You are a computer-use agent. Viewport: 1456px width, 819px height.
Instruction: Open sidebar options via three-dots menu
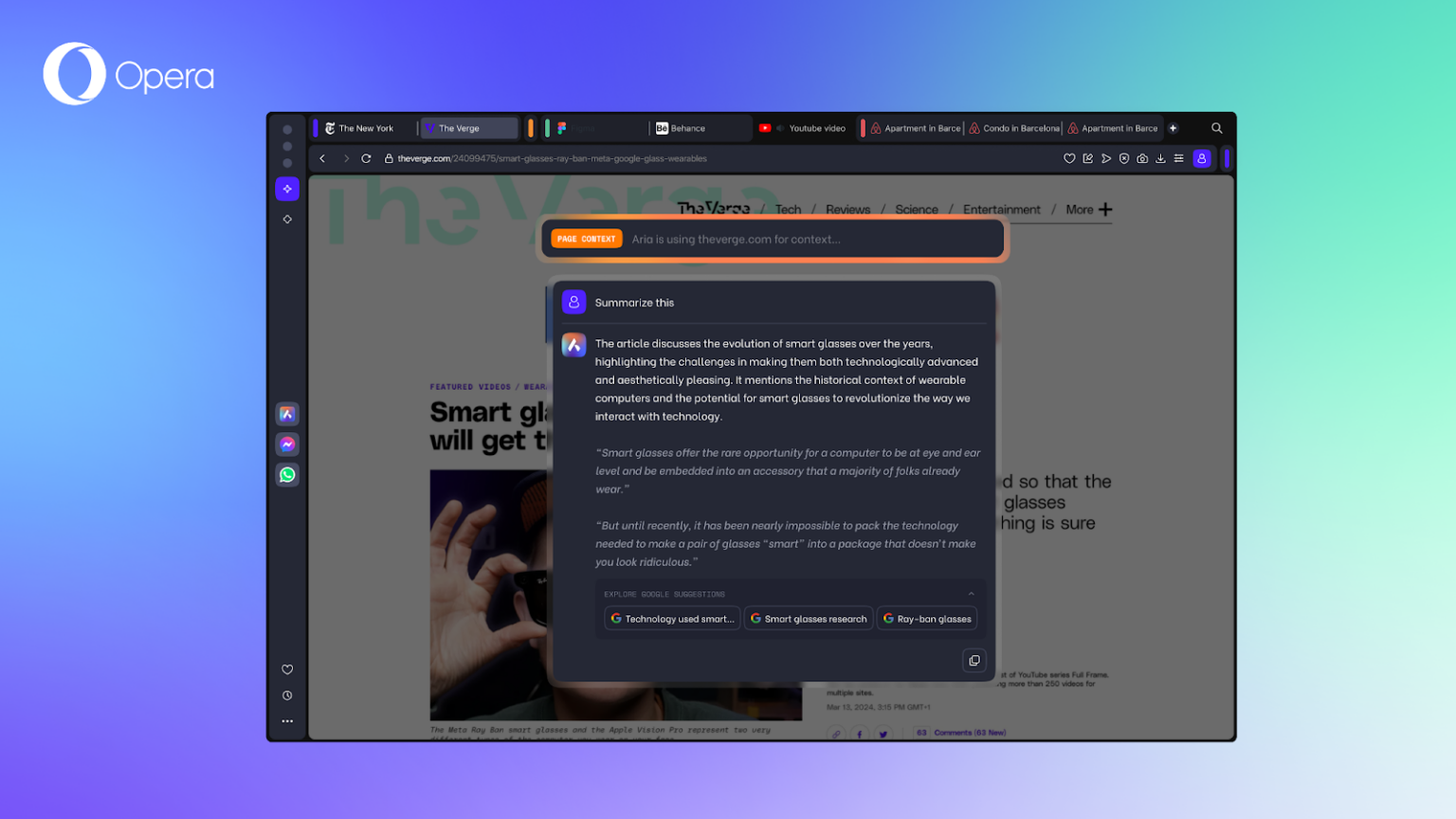[287, 720]
